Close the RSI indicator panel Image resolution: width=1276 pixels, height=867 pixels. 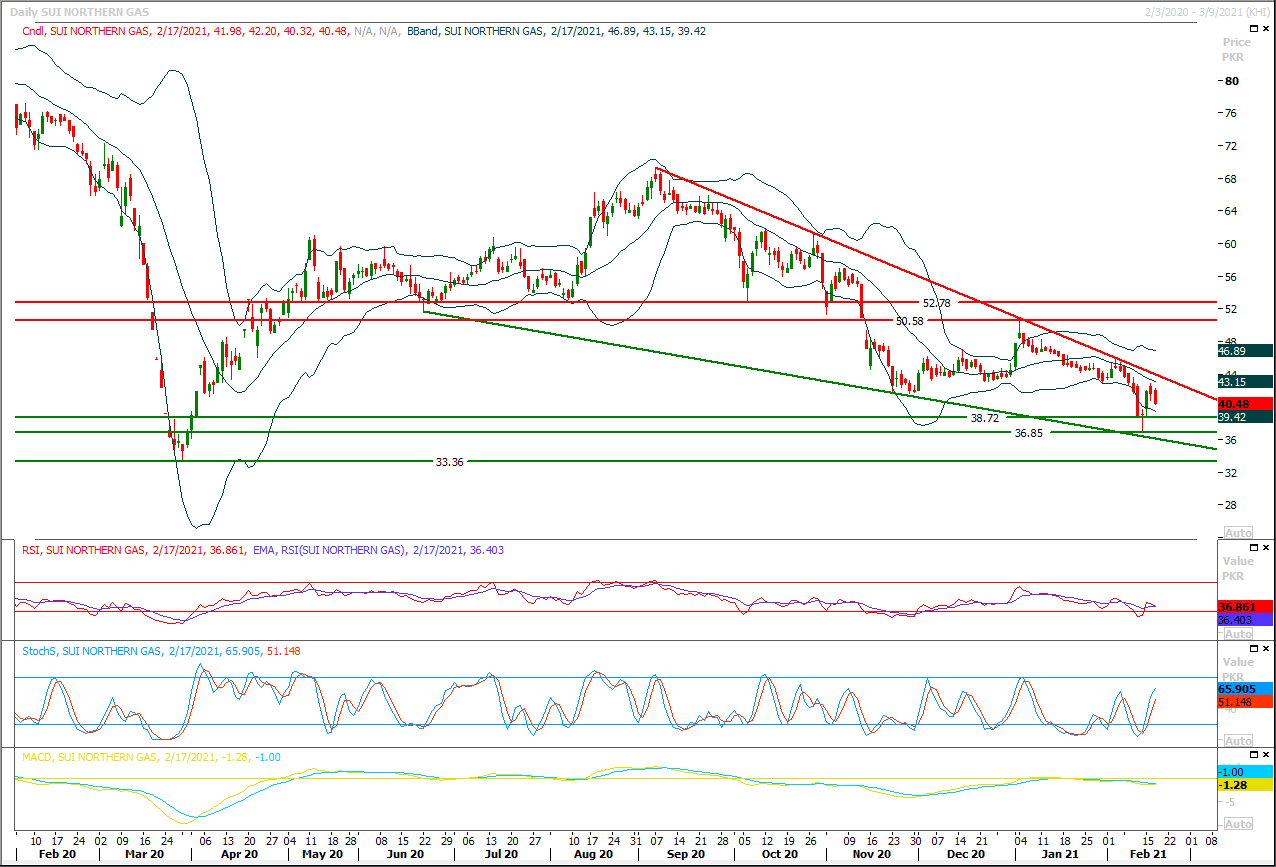[x=1267, y=548]
